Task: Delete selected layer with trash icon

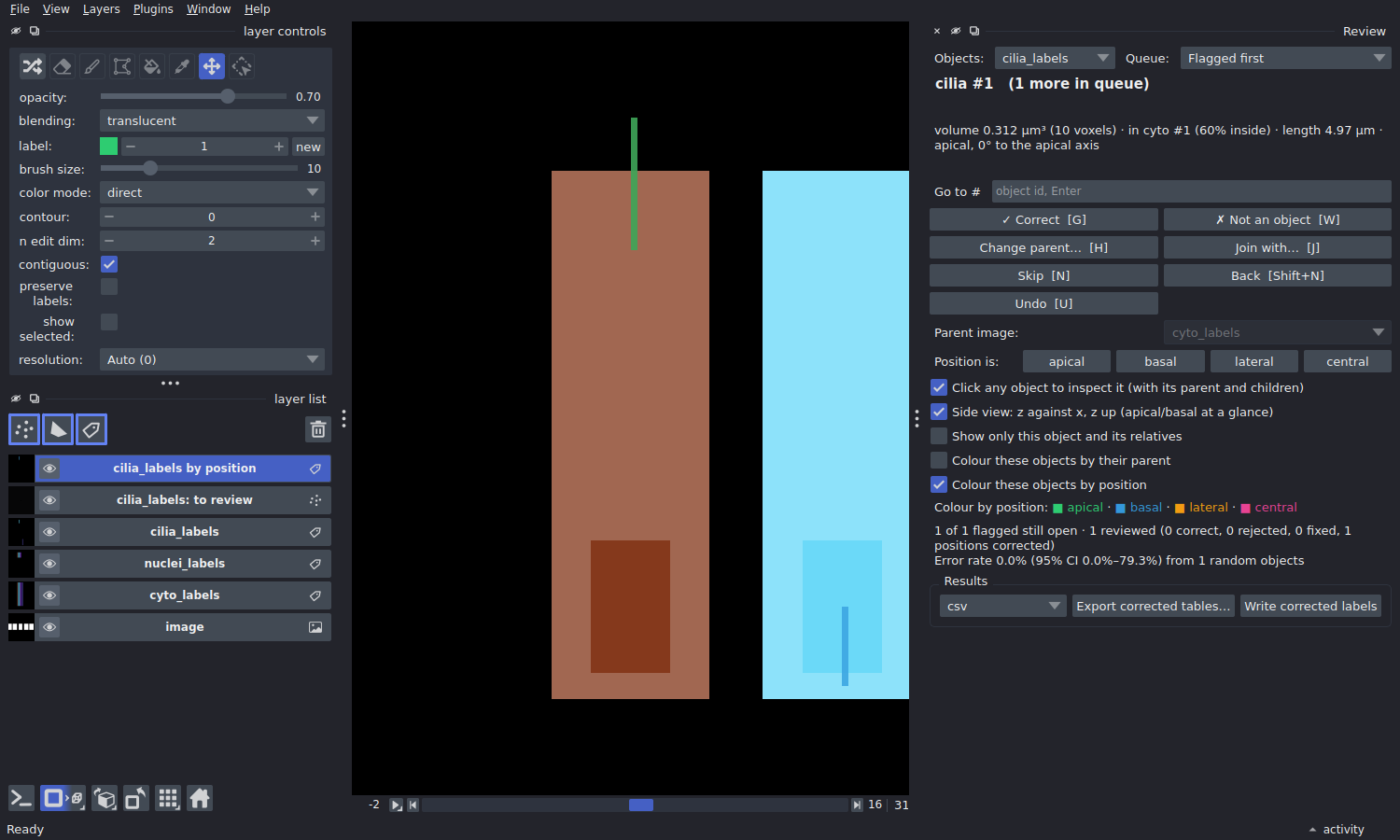Action: point(318,429)
